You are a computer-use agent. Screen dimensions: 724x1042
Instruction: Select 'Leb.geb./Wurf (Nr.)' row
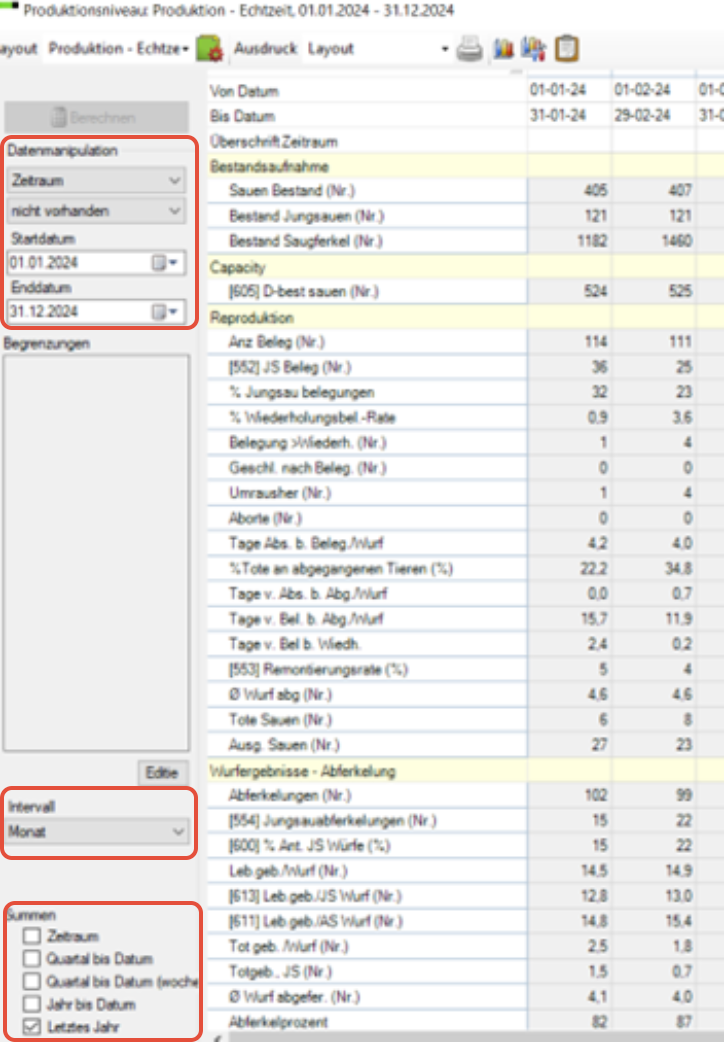click(x=367, y=871)
